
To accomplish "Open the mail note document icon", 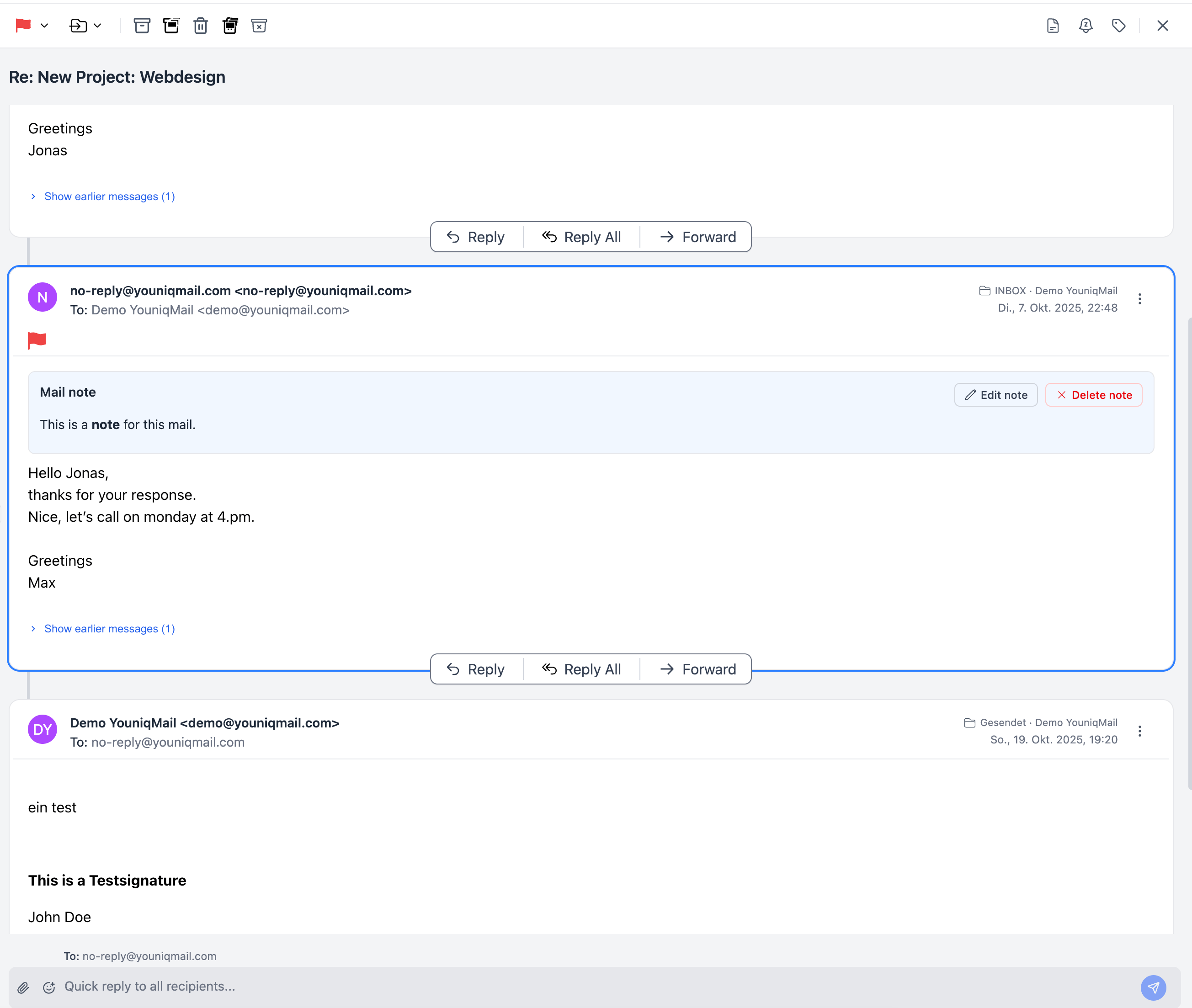I will [x=1053, y=26].
